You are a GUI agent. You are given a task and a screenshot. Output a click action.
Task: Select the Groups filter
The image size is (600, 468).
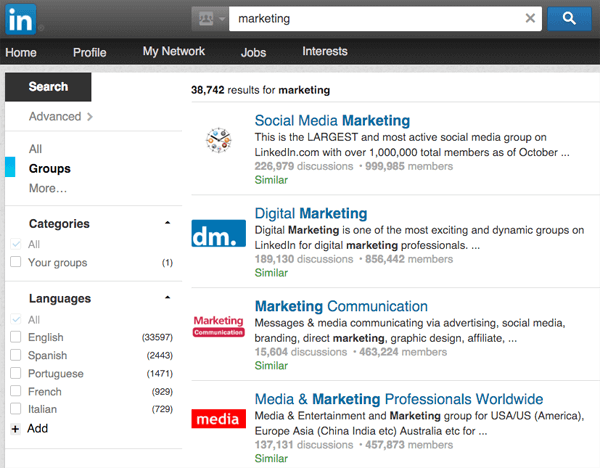[x=50, y=169]
